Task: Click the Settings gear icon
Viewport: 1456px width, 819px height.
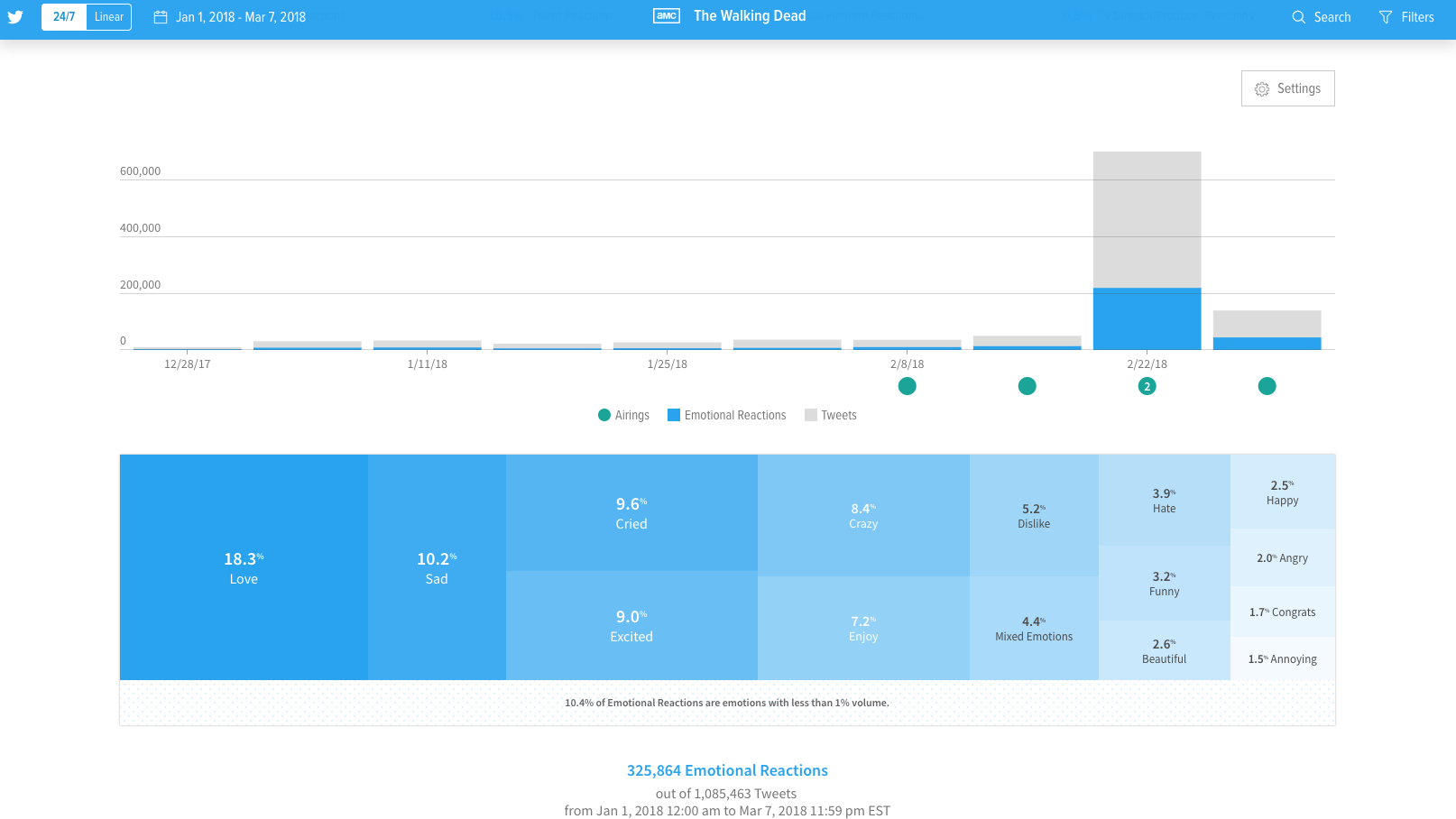Action: 1262,88
